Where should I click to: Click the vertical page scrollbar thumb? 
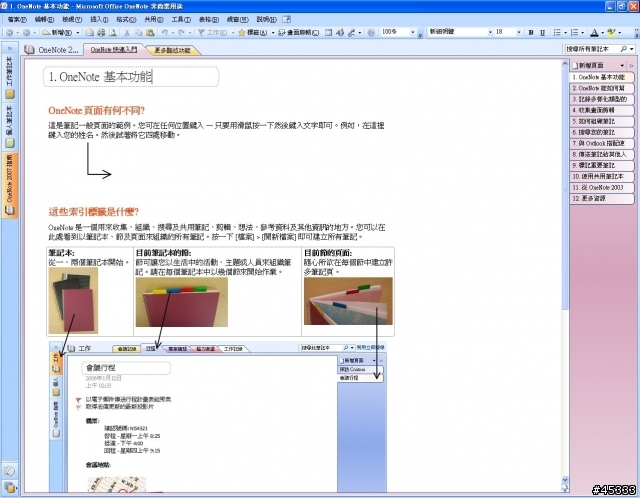tap(565, 188)
